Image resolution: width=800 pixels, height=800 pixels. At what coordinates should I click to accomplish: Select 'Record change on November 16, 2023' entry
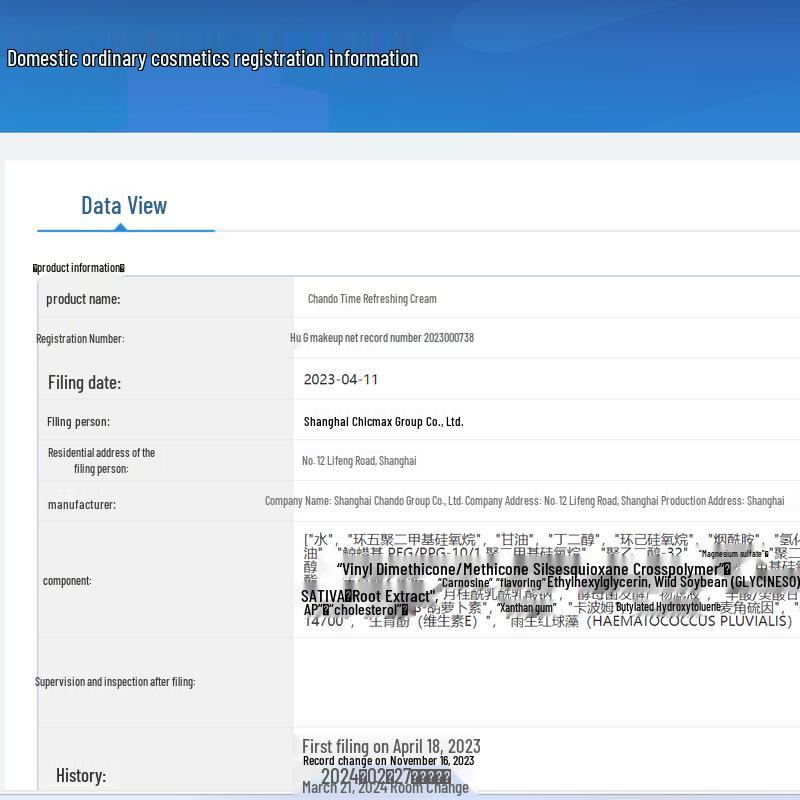pos(389,761)
